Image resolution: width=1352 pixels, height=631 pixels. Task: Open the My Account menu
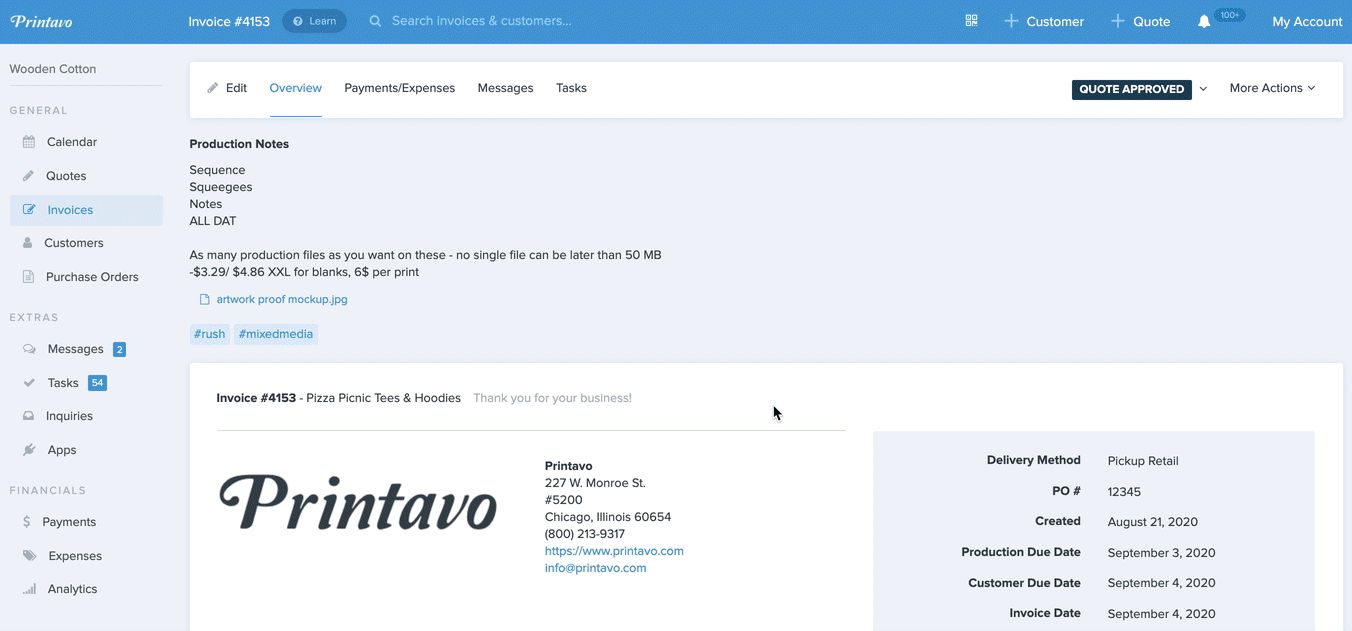(1307, 21)
